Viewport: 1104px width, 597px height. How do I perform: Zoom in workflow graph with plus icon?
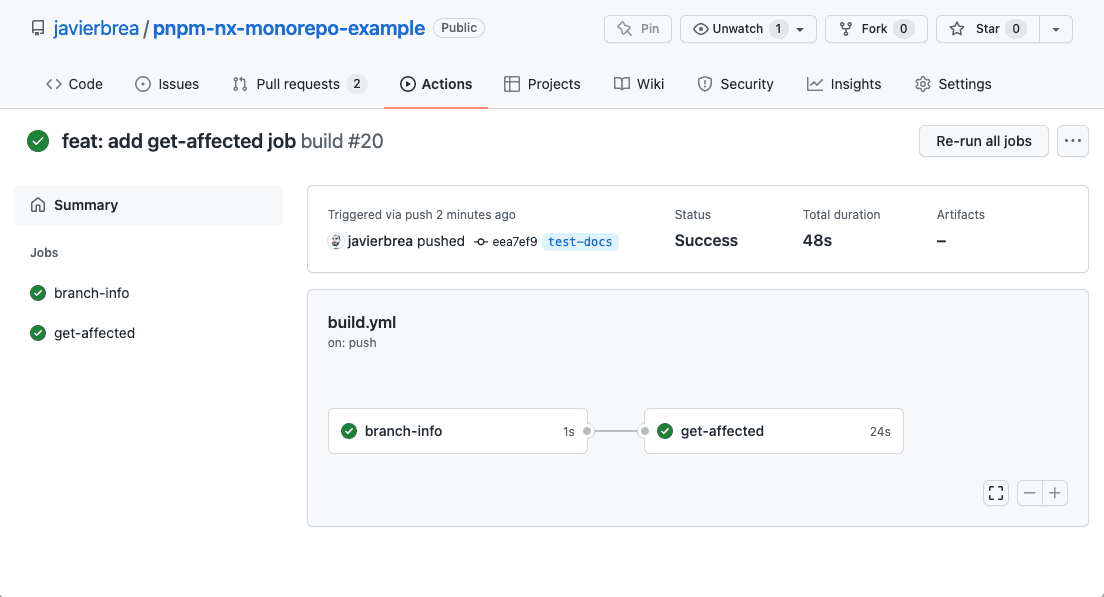pyautogui.click(x=1055, y=493)
